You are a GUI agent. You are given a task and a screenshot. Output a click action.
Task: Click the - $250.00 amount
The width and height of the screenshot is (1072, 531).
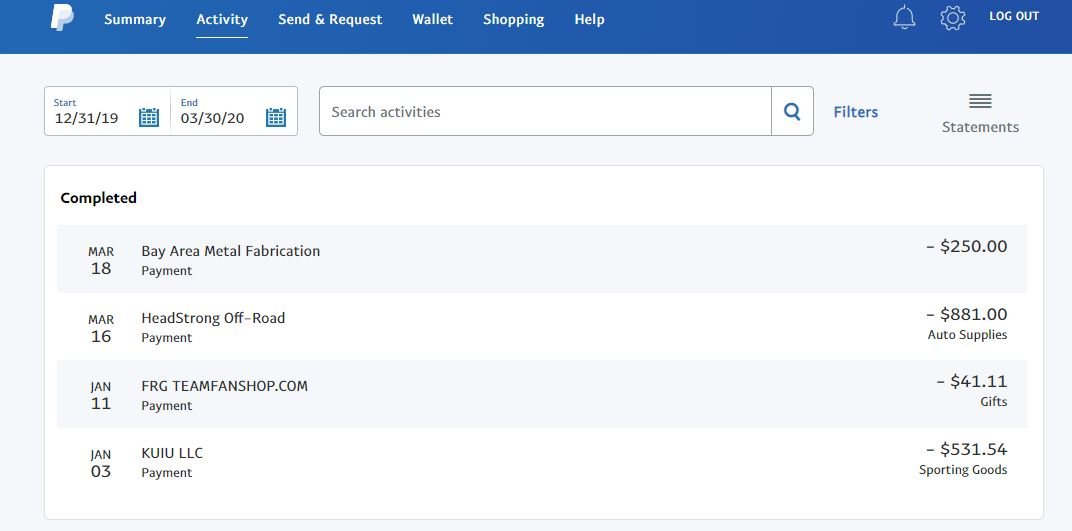pos(967,246)
